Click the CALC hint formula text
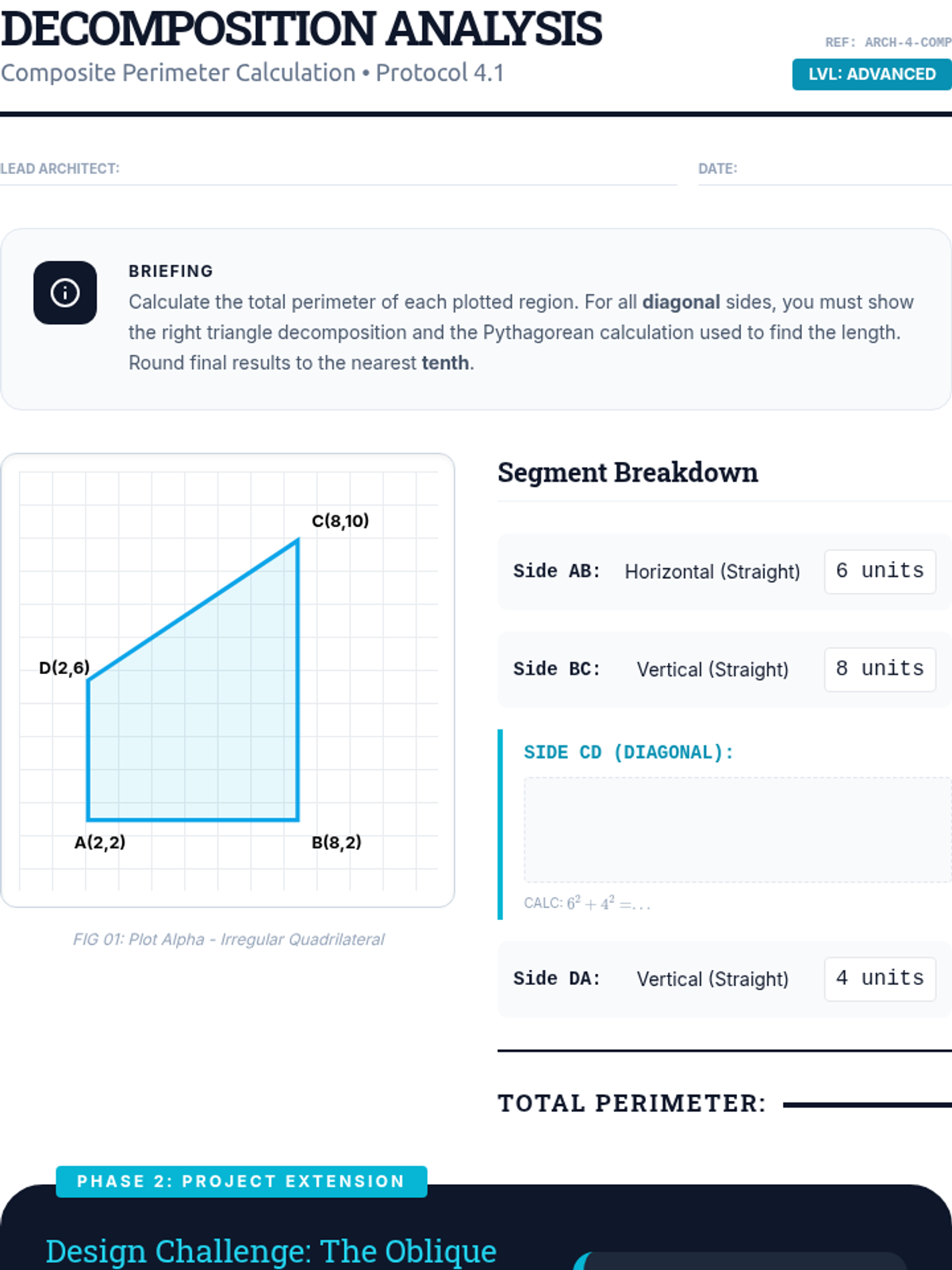This screenshot has width=952, height=1270. [x=587, y=903]
